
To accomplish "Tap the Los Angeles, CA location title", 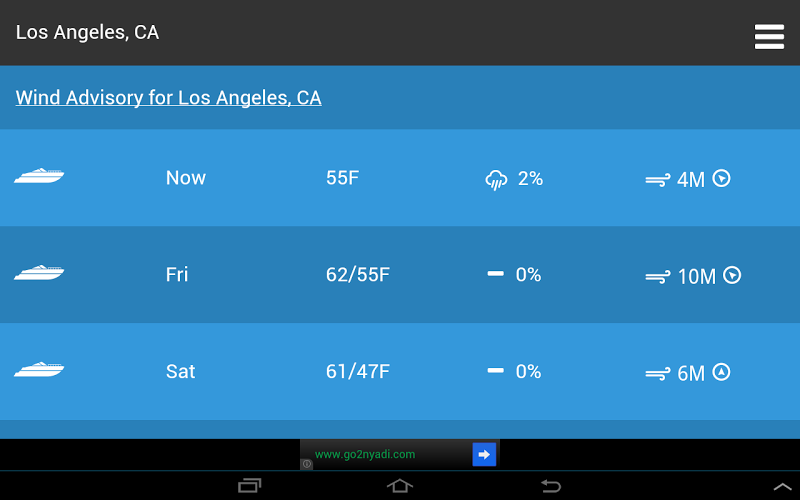I will pos(87,32).
